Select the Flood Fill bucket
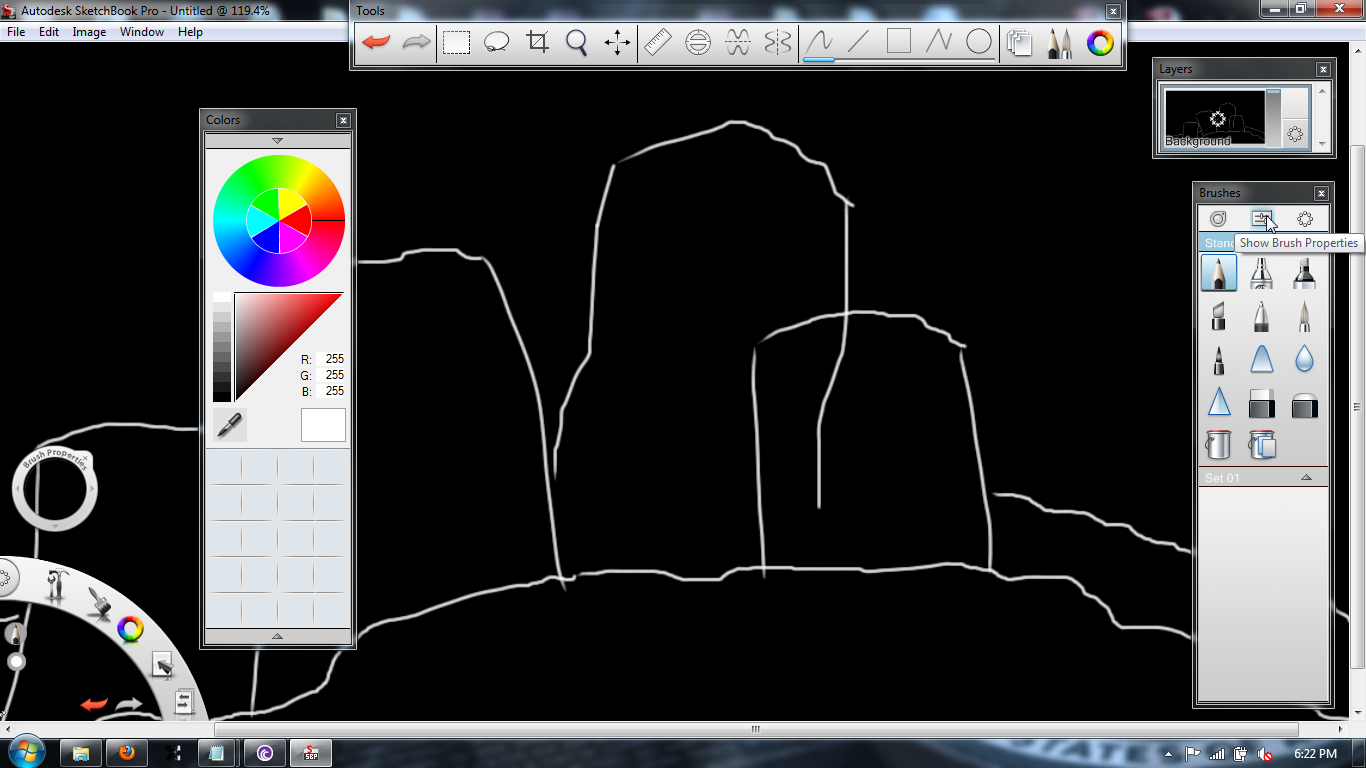1366x768 pixels. point(1219,444)
